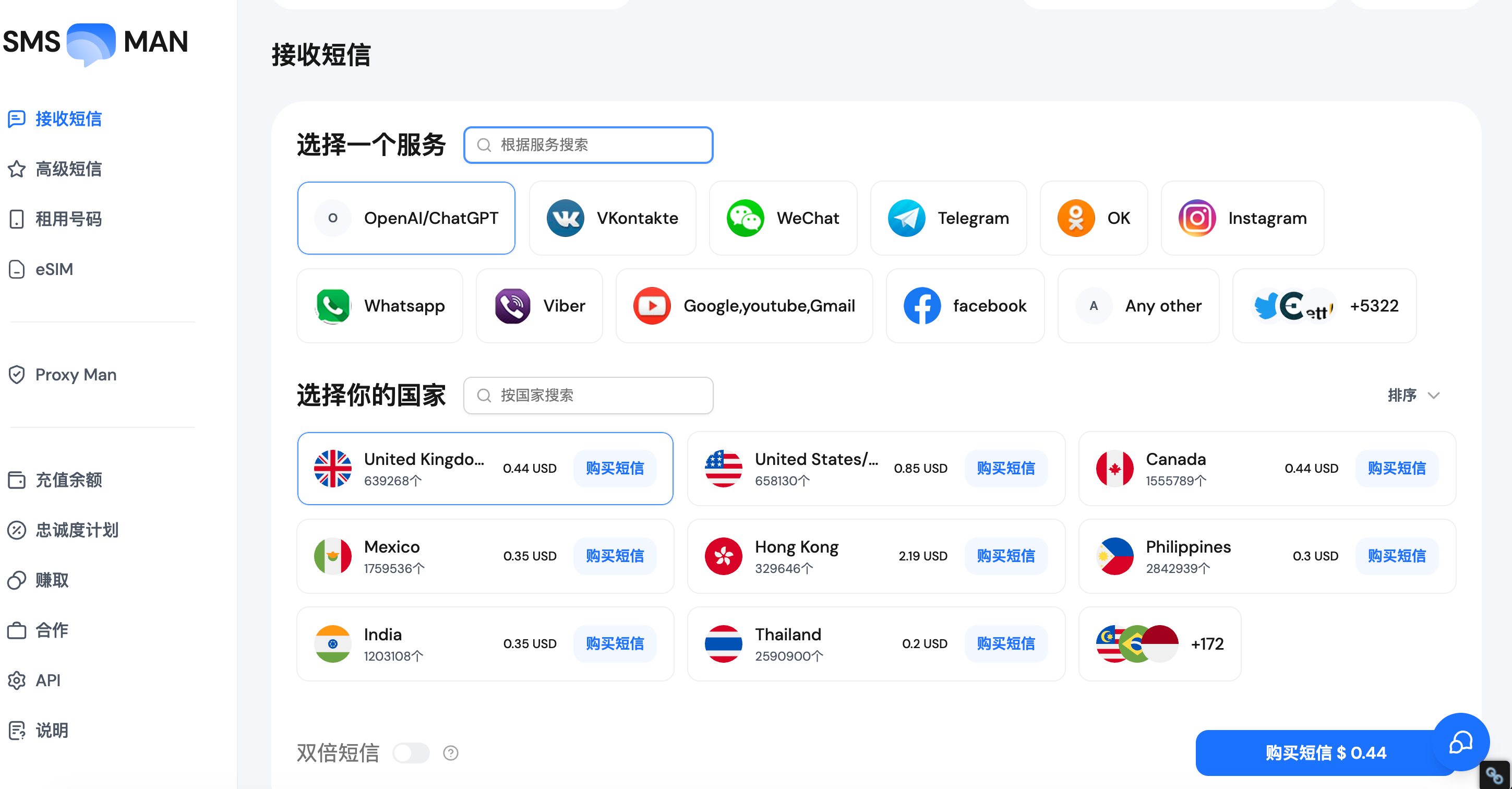Click the United Kingdom flag icon
Screen dimensions: 1512x789
pyautogui.click(x=333, y=469)
